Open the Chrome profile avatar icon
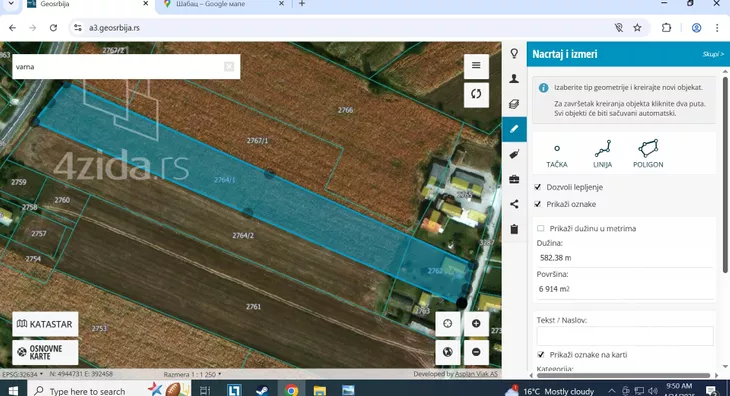 click(696, 28)
